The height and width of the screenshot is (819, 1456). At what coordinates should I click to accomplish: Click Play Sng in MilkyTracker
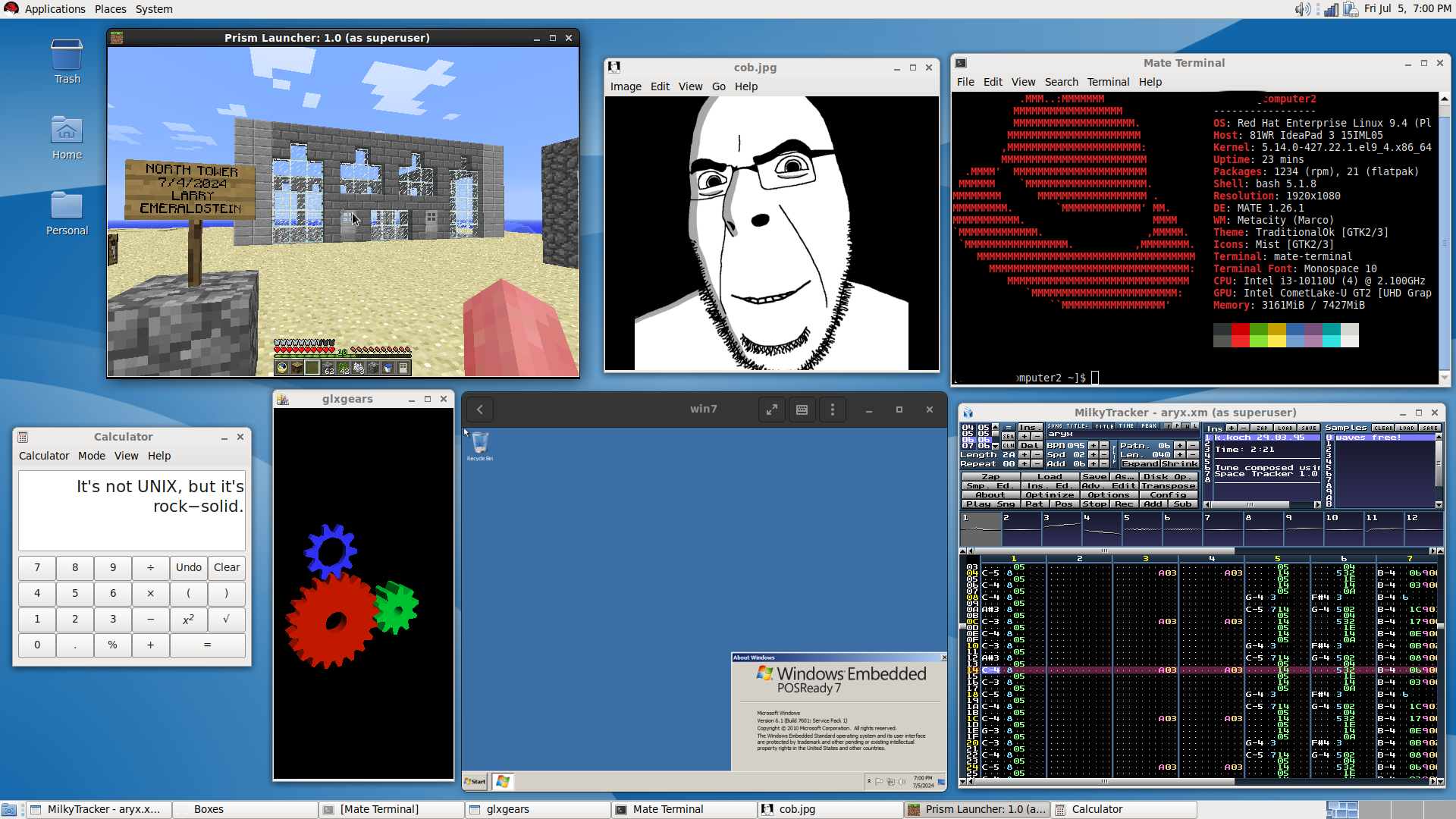[990, 504]
